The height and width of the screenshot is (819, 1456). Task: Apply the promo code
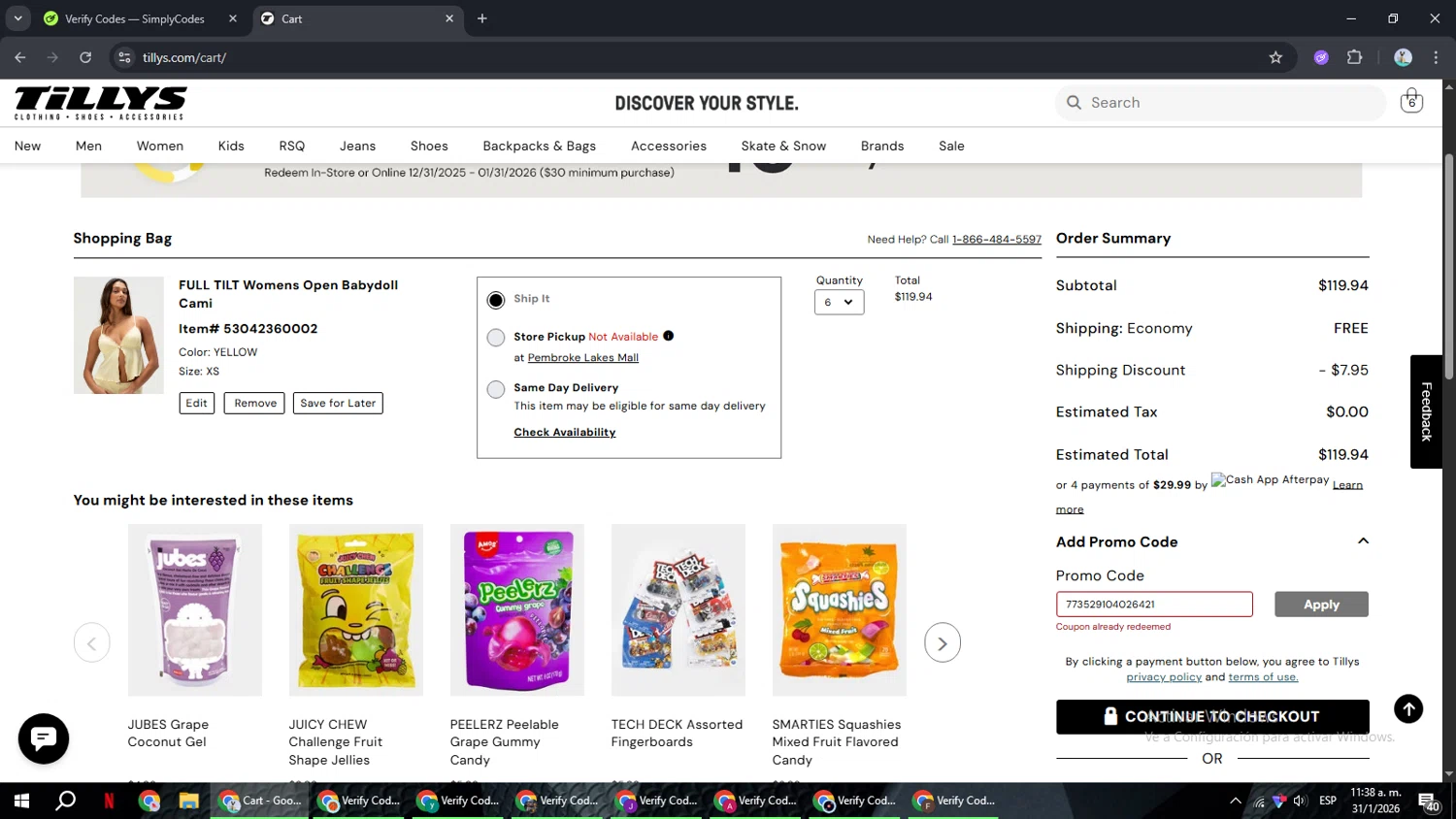click(x=1321, y=605)
